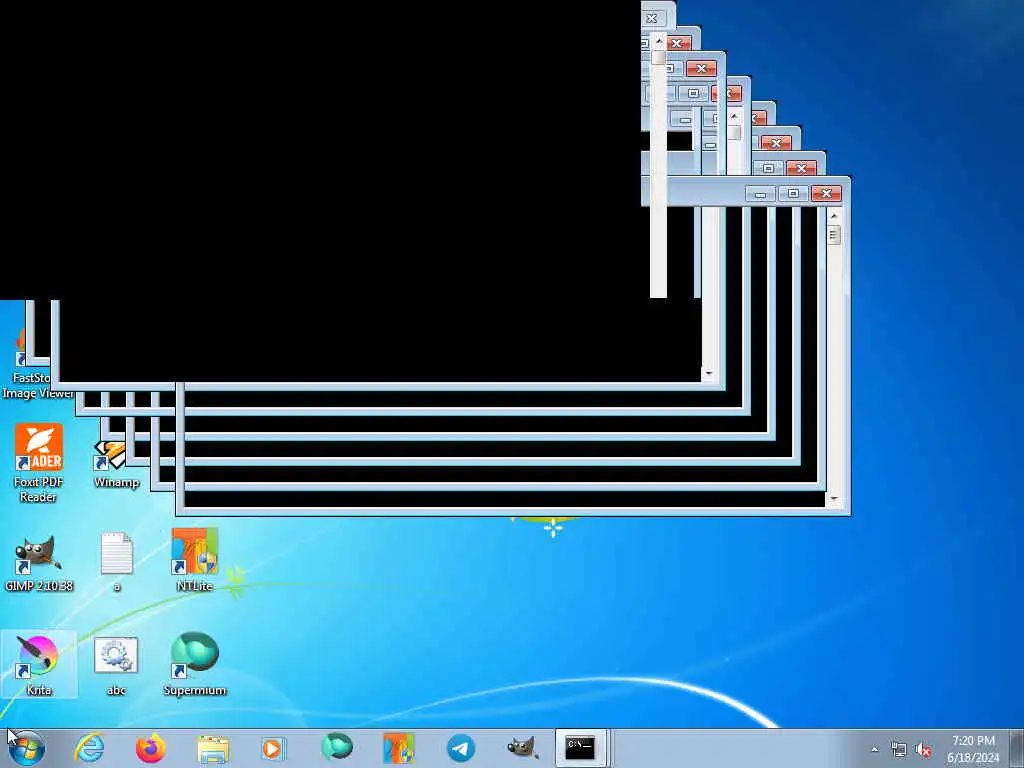Launch Internet Explorer from the taskbar
1024x768 pixels.
point(89,748)
